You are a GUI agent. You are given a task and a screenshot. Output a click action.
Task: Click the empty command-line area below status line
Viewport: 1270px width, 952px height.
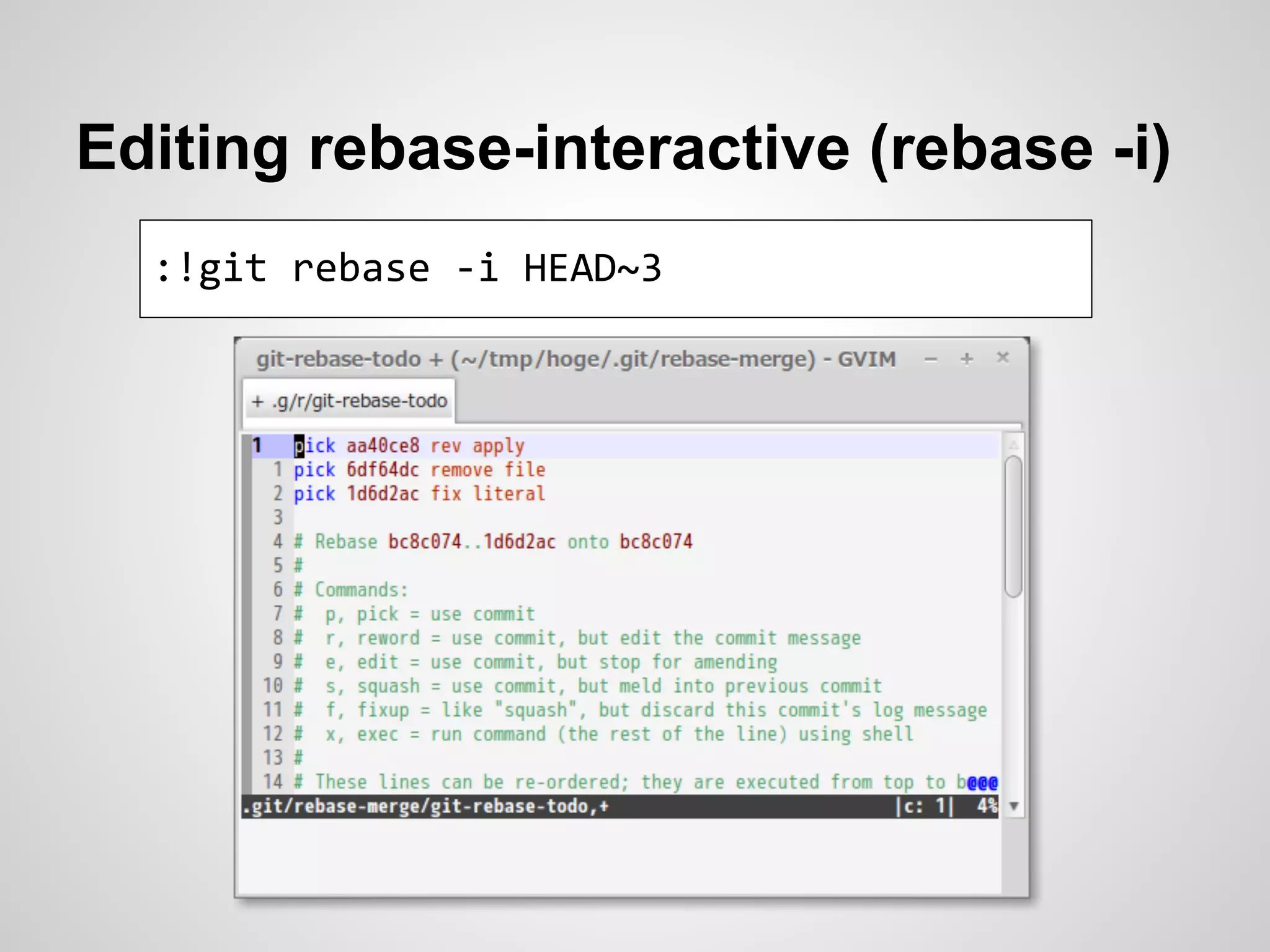620,855
